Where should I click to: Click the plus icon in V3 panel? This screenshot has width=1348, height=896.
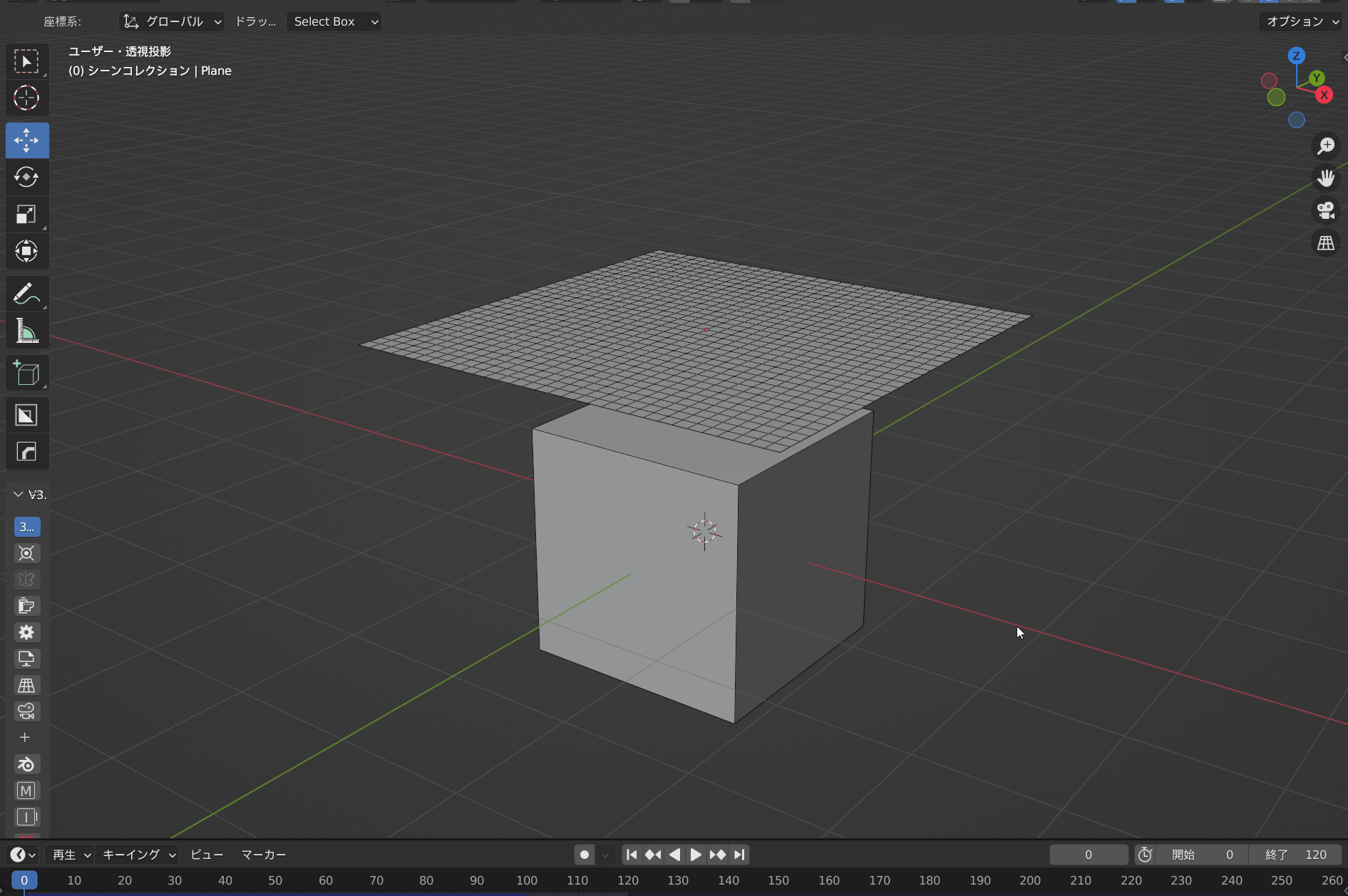[25, 738]
